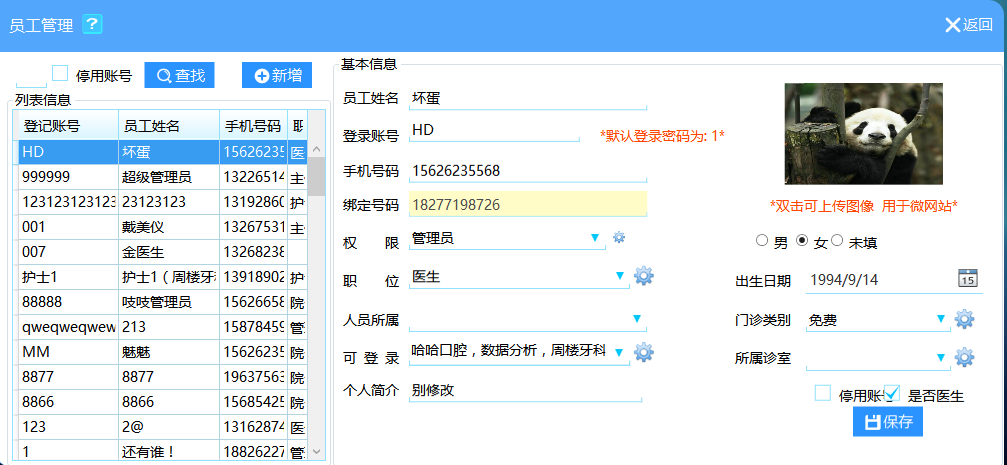Sort by 登记账号 column header

(x=68, y=126)
